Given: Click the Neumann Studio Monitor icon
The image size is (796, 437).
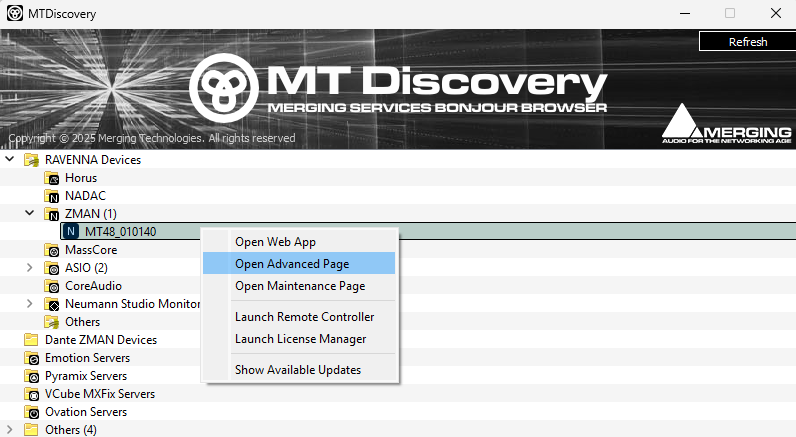Looking at the screenshot, I should pos(52,304).
